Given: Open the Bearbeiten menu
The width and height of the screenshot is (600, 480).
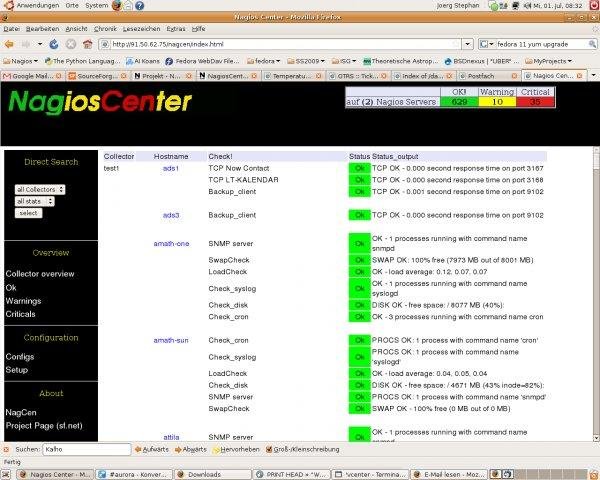Looking at the screenshot, I should [x=42, y=29].
